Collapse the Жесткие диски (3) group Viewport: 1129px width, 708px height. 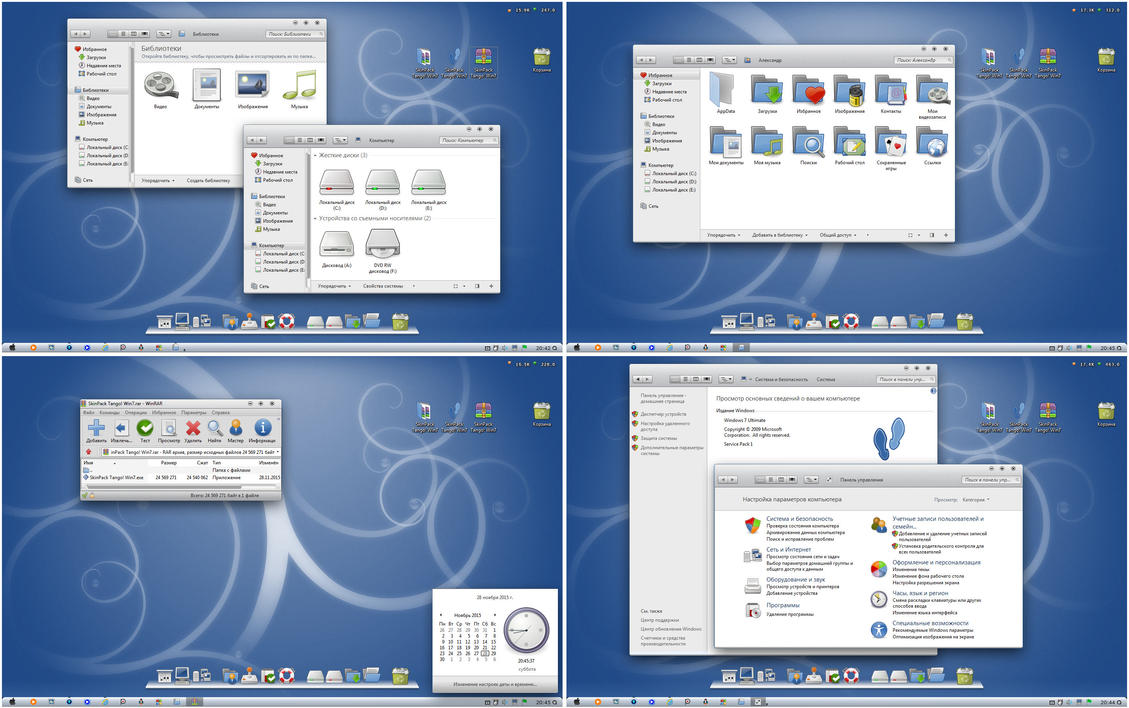click(315, 156)
